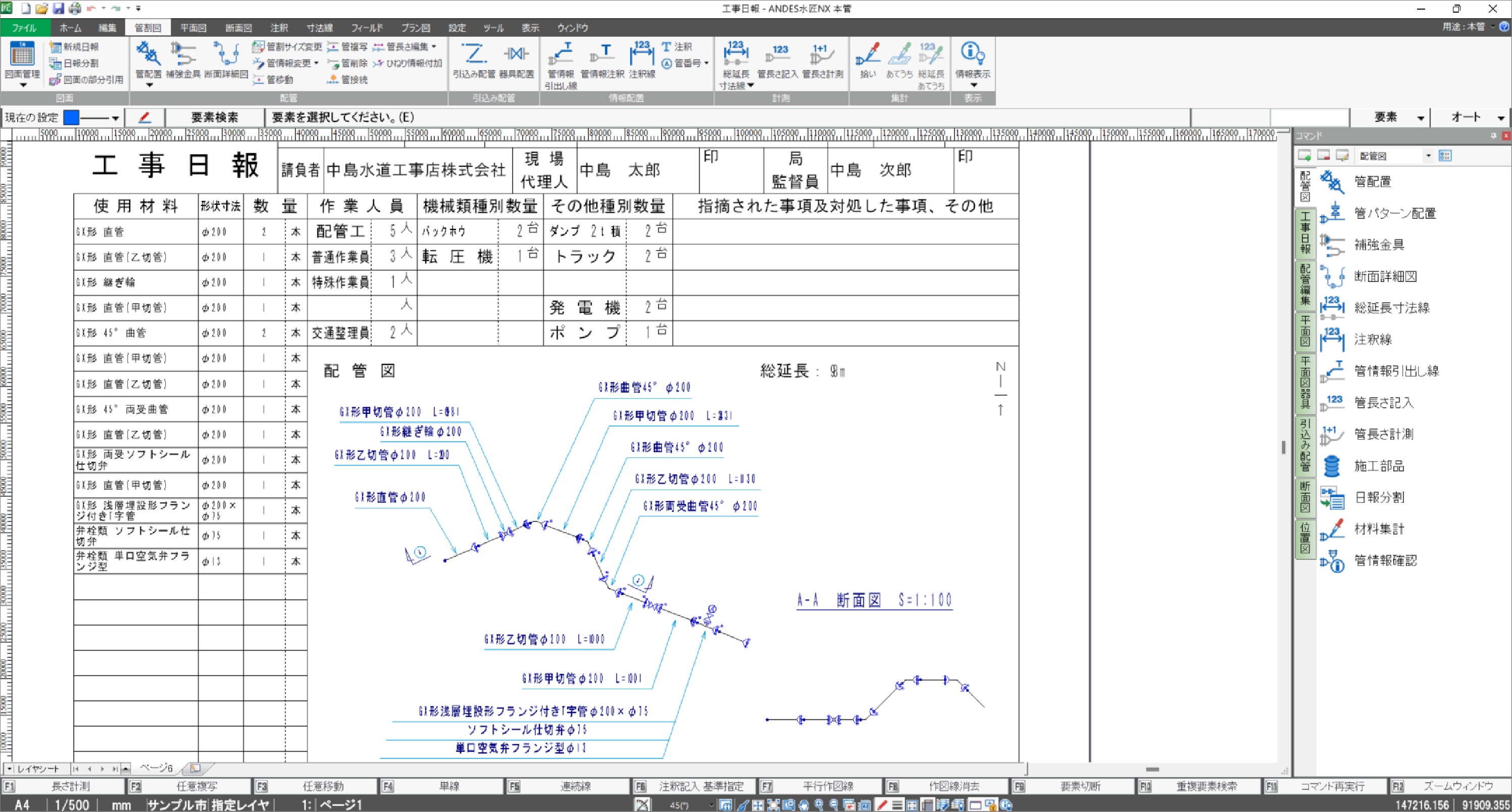Click the 新規日報 ribbon icon
The image size is (1512, 812).
pos(74,46)
